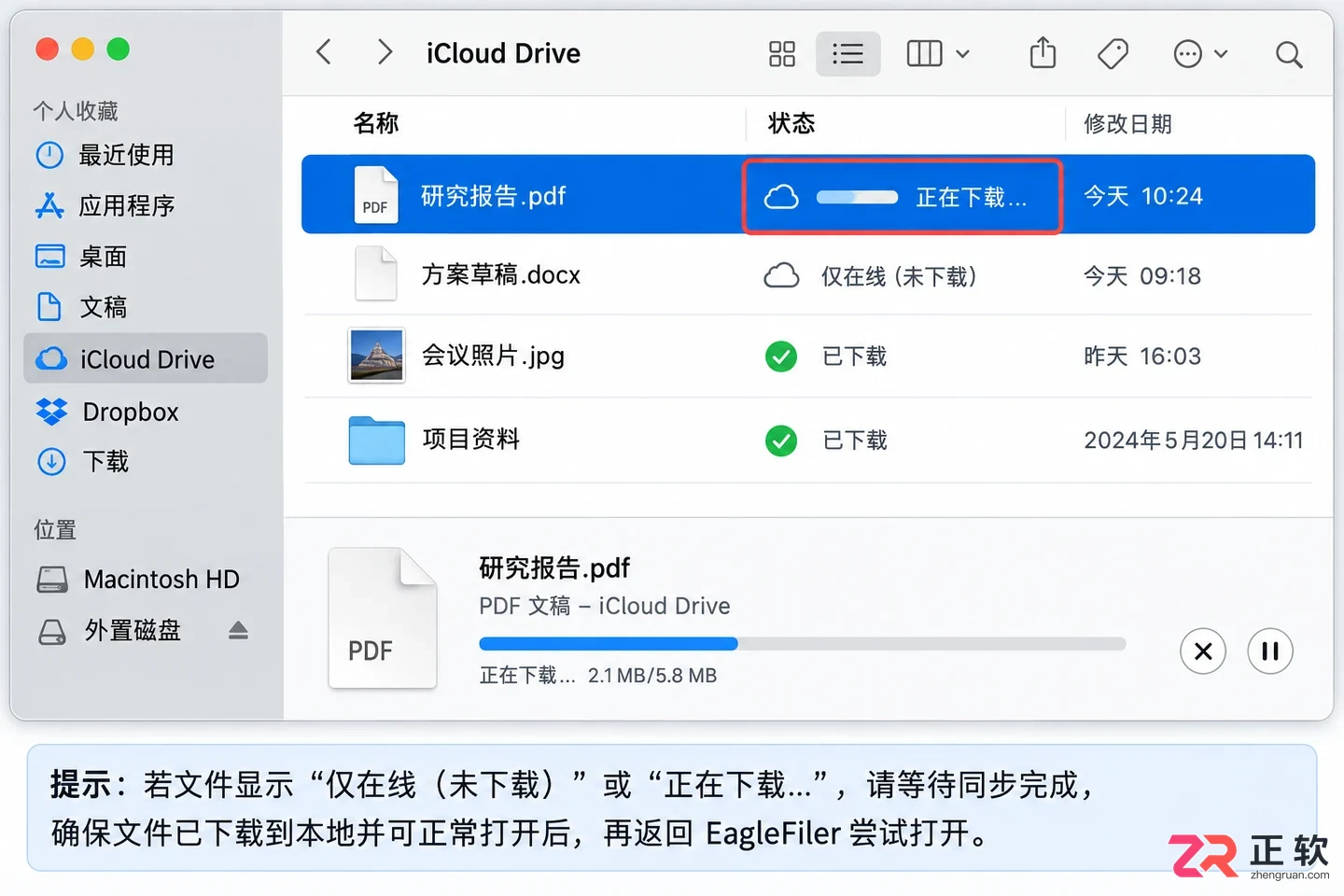
Task: Sort by the 名称 column header
Action: pyautogui.click(x=376, y=123)
